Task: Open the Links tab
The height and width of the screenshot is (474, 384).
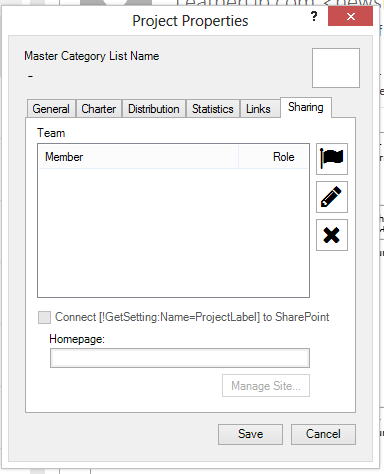Action: [x=258, y=109]
